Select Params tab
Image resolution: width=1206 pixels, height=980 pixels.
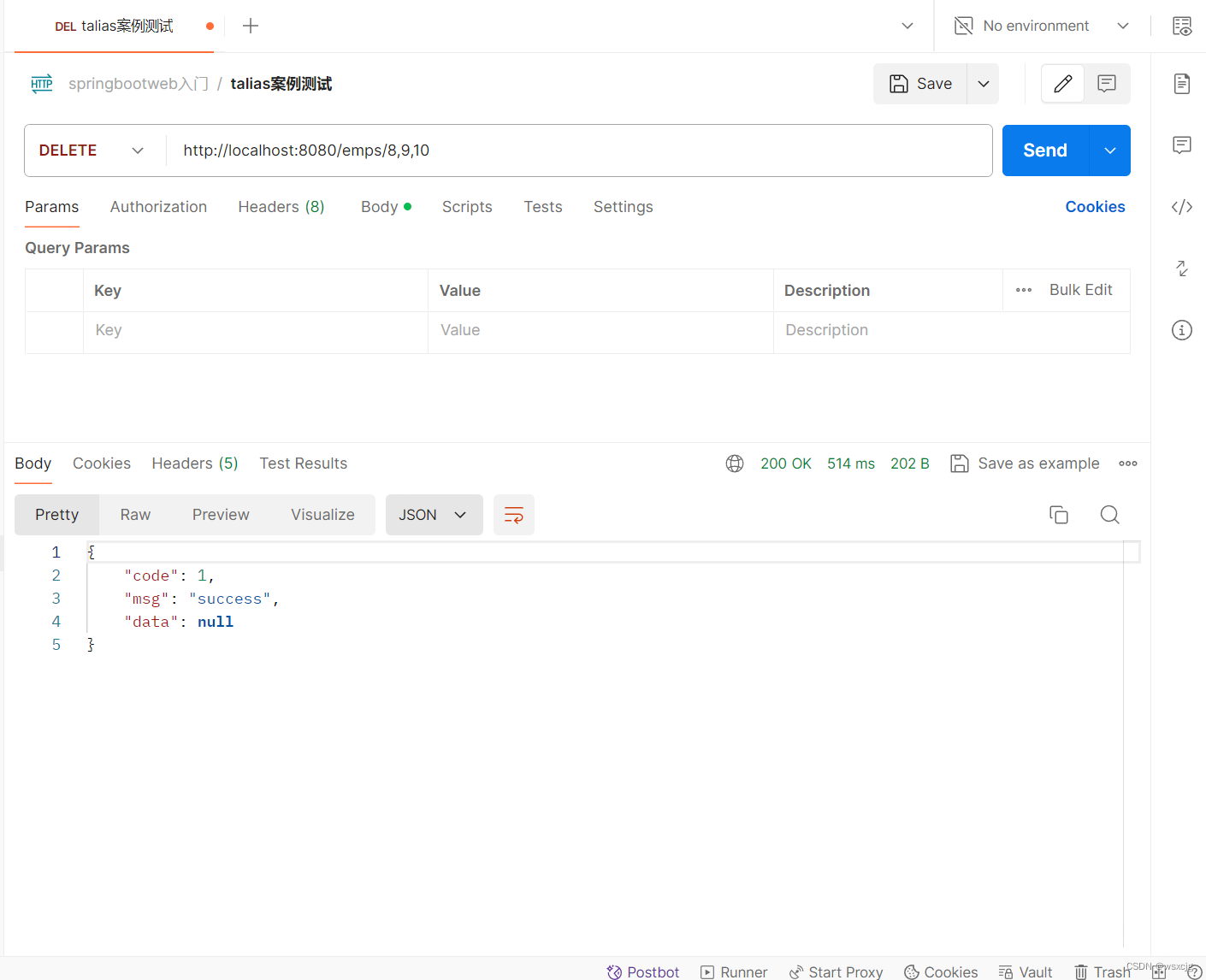tap(52, 207)
